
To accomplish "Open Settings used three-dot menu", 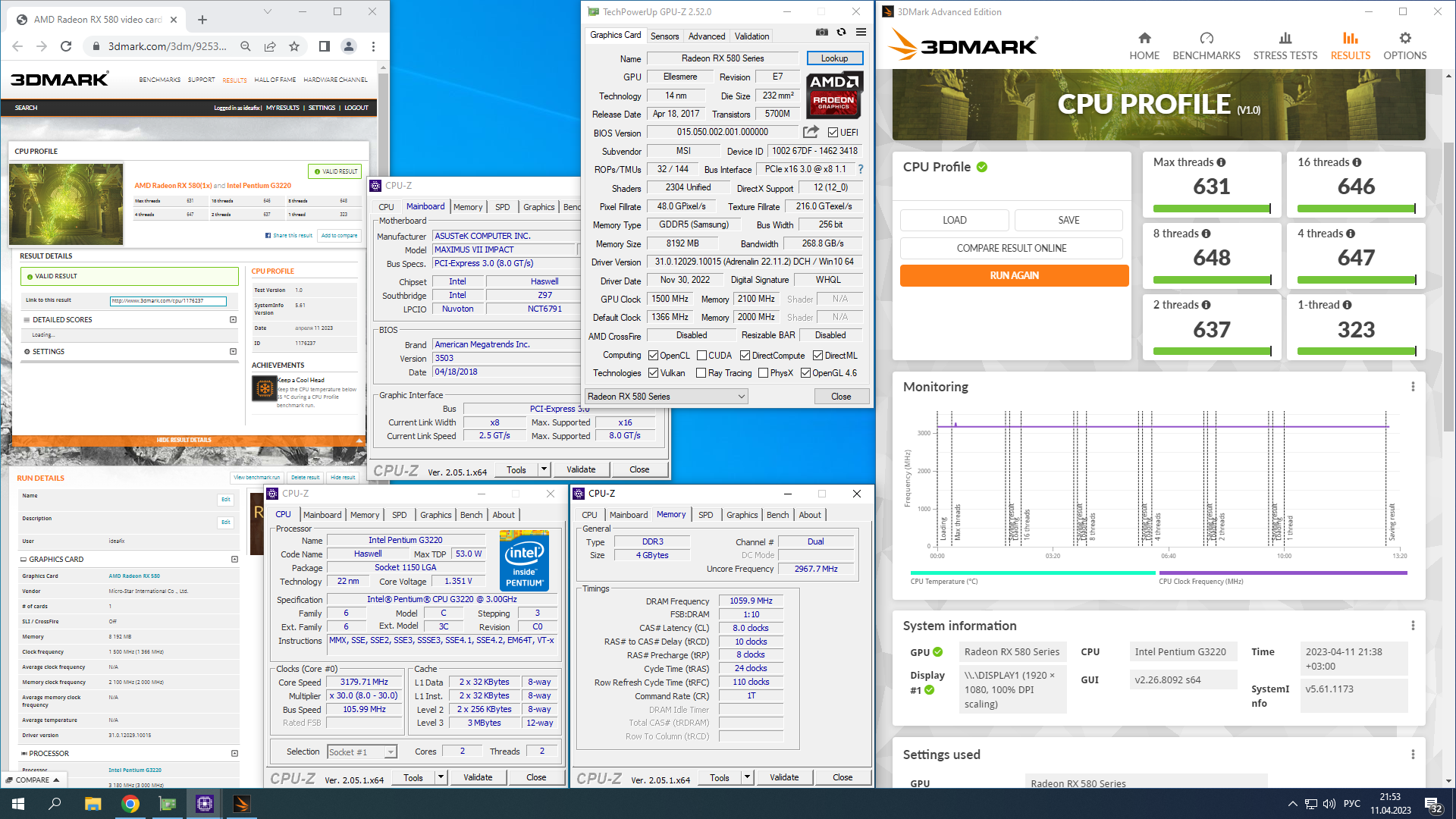I will [x=1413, y=755].
